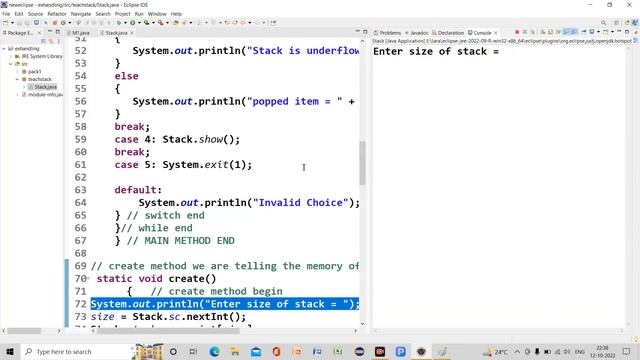Open the Project menu

point(122,14)
